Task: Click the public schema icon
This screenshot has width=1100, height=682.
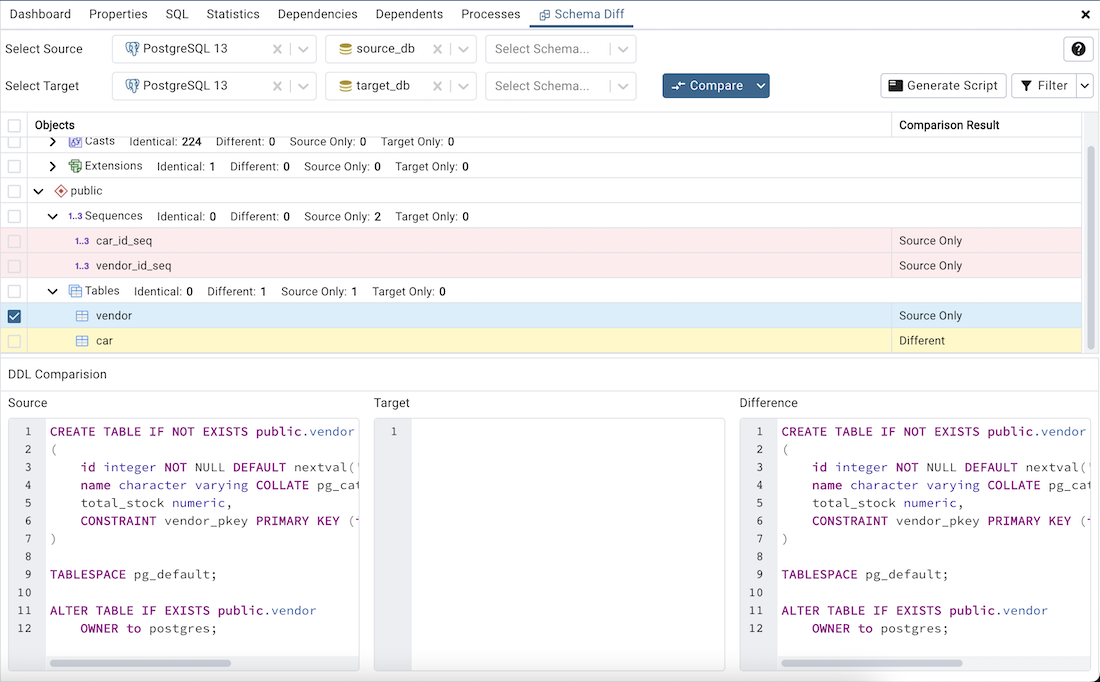Action: click(61, 190)
